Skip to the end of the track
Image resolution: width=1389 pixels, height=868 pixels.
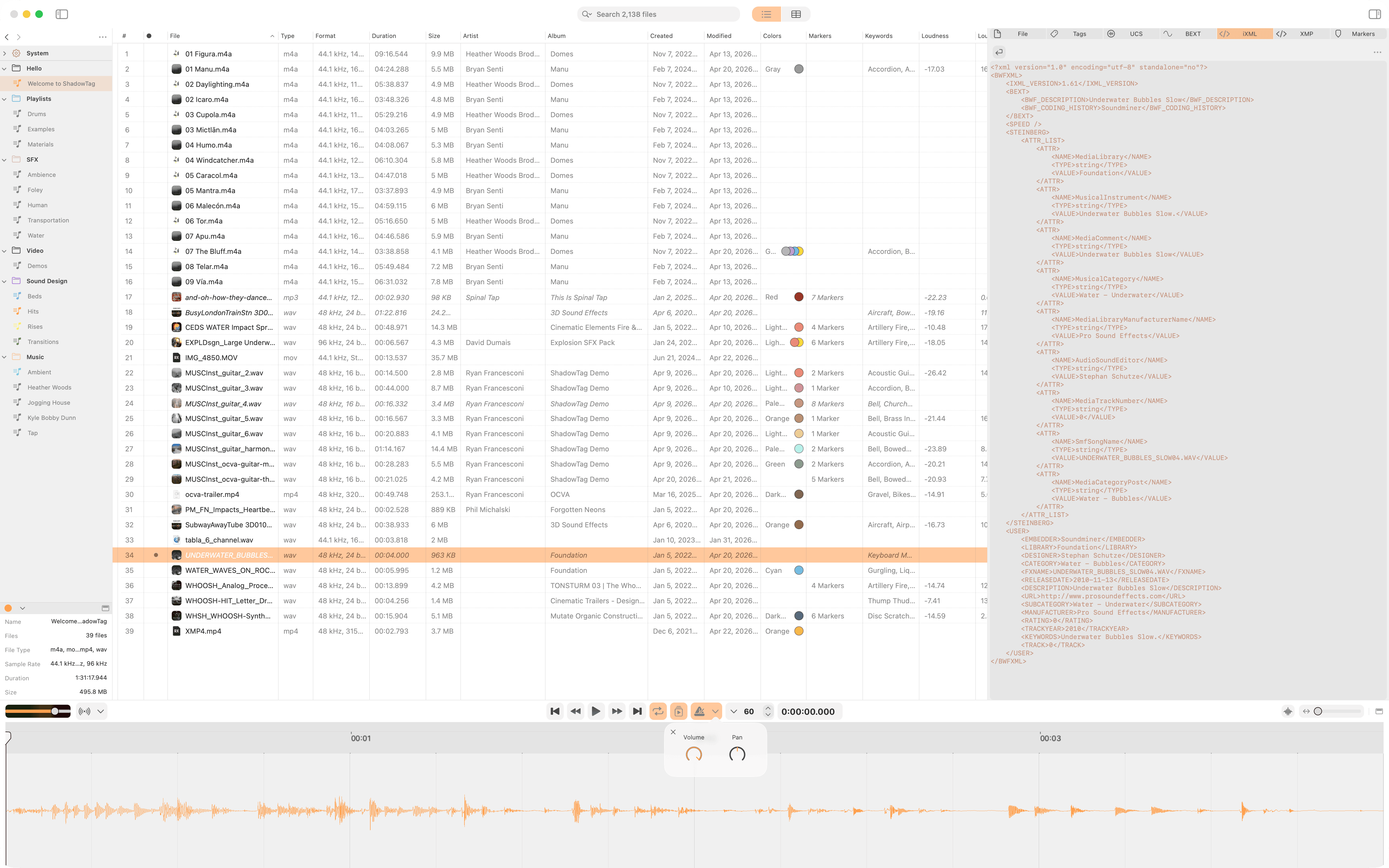pyautogui.click(x=637, y=711)
